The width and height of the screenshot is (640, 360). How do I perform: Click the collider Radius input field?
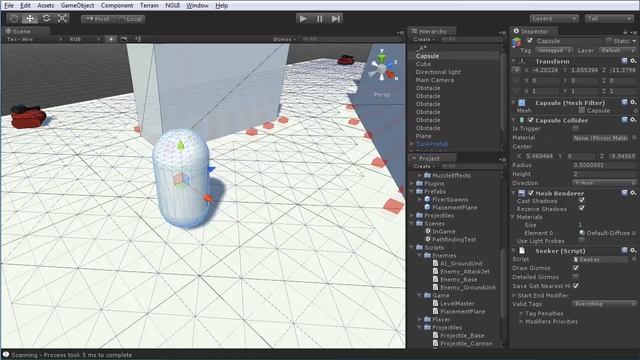tap(604, 165)
